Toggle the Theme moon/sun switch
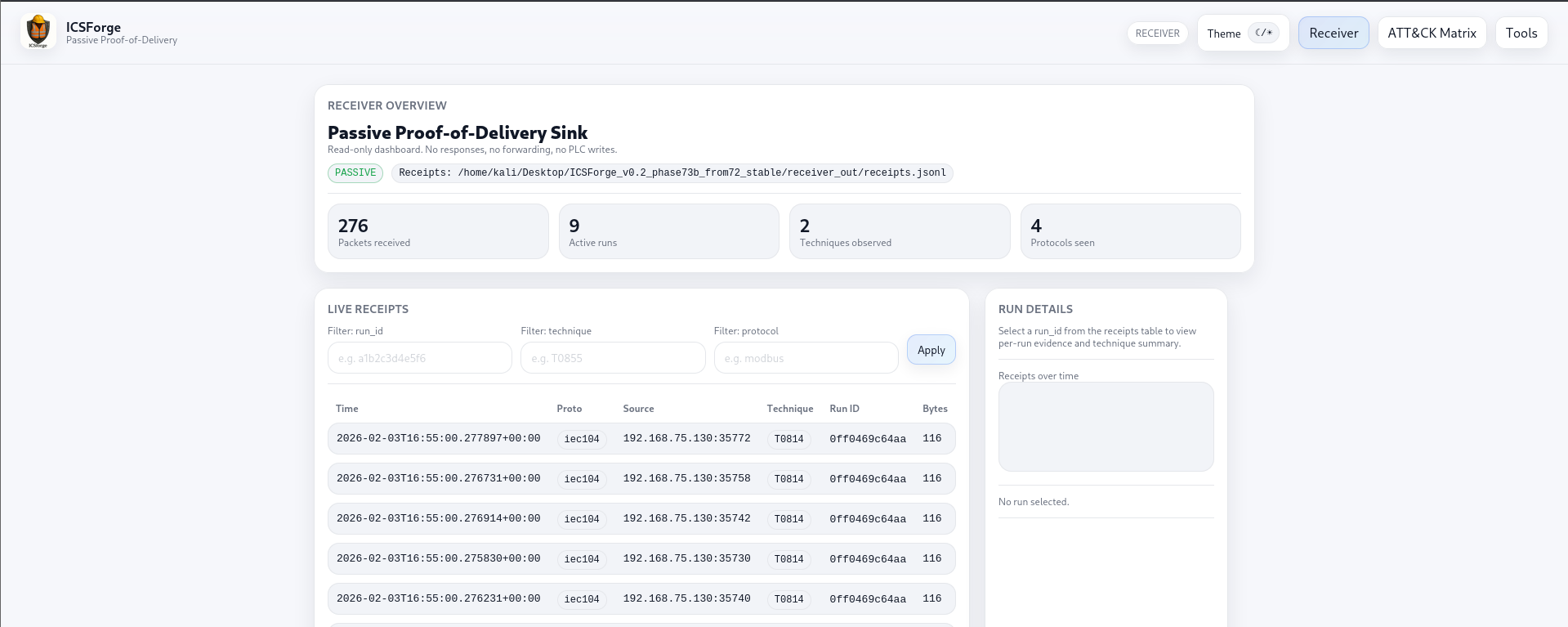Screen dimensions: 1568x627 1263,34
